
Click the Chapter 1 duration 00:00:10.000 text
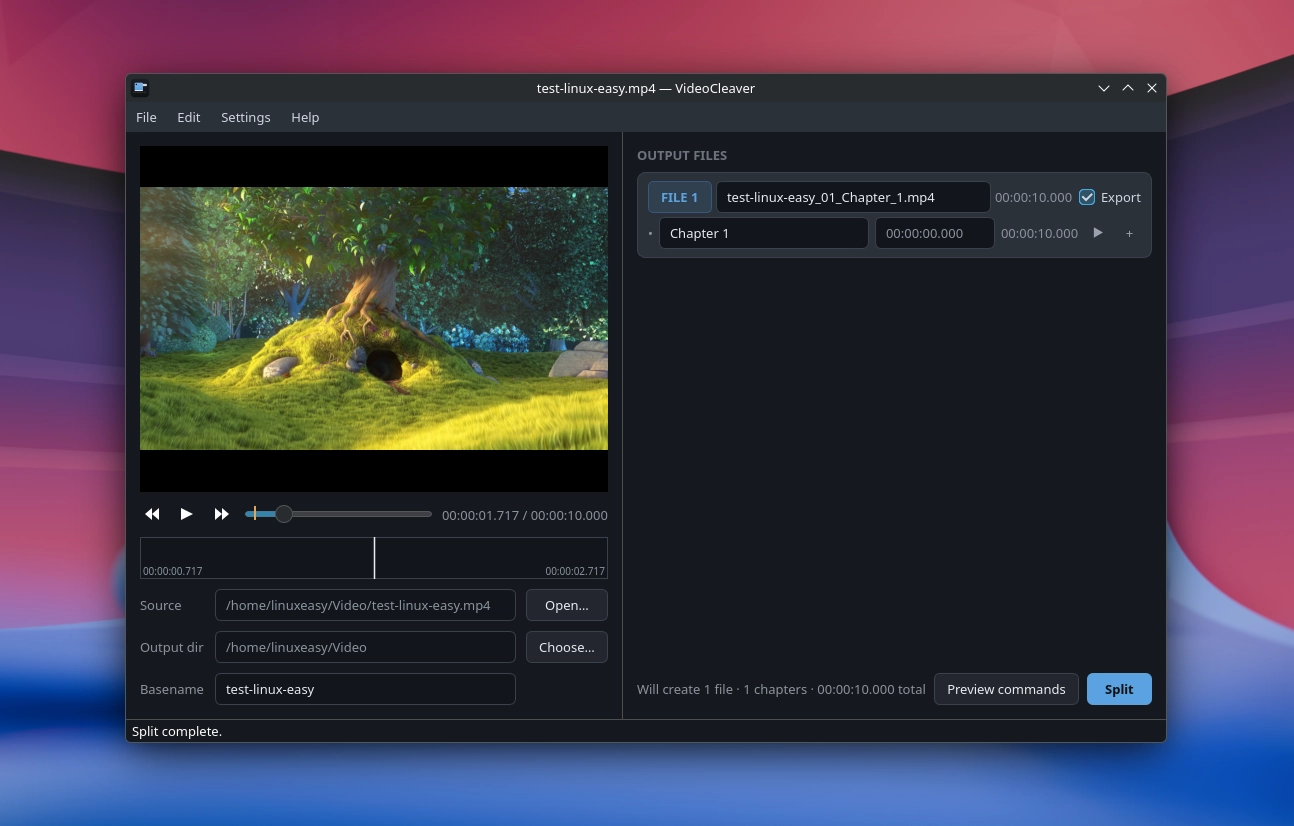(x=1039, y=233)
